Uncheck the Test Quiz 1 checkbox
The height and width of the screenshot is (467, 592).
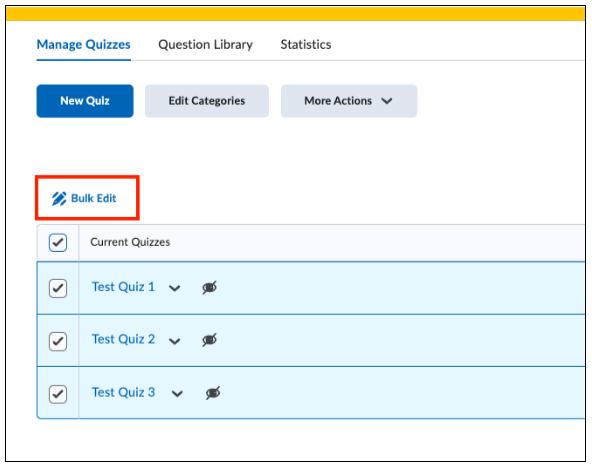(58, 288)
